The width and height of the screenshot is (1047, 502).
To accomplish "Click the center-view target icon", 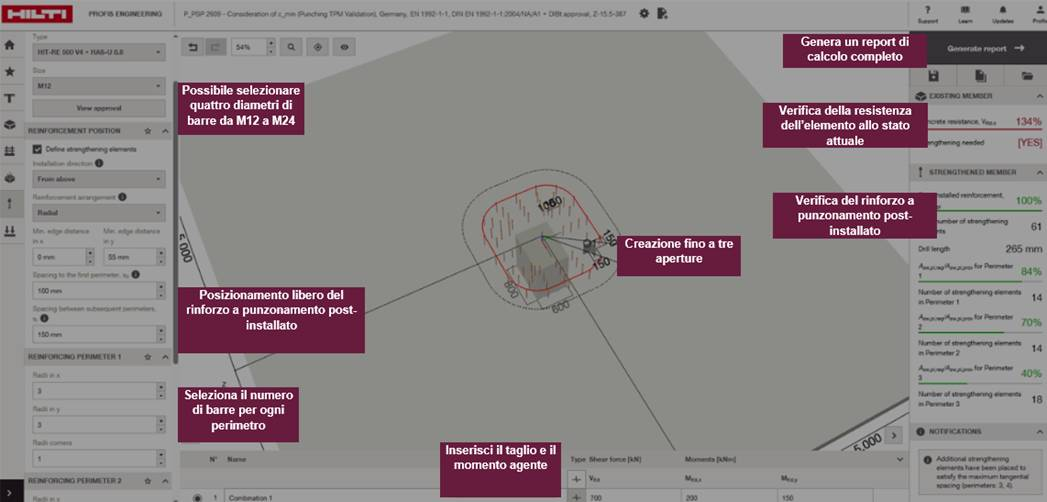I will click(x=318, y=47).
